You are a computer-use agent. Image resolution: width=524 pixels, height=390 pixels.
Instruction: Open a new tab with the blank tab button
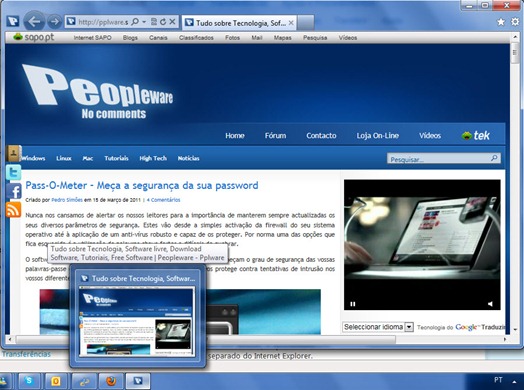click(x=305, y=23)
